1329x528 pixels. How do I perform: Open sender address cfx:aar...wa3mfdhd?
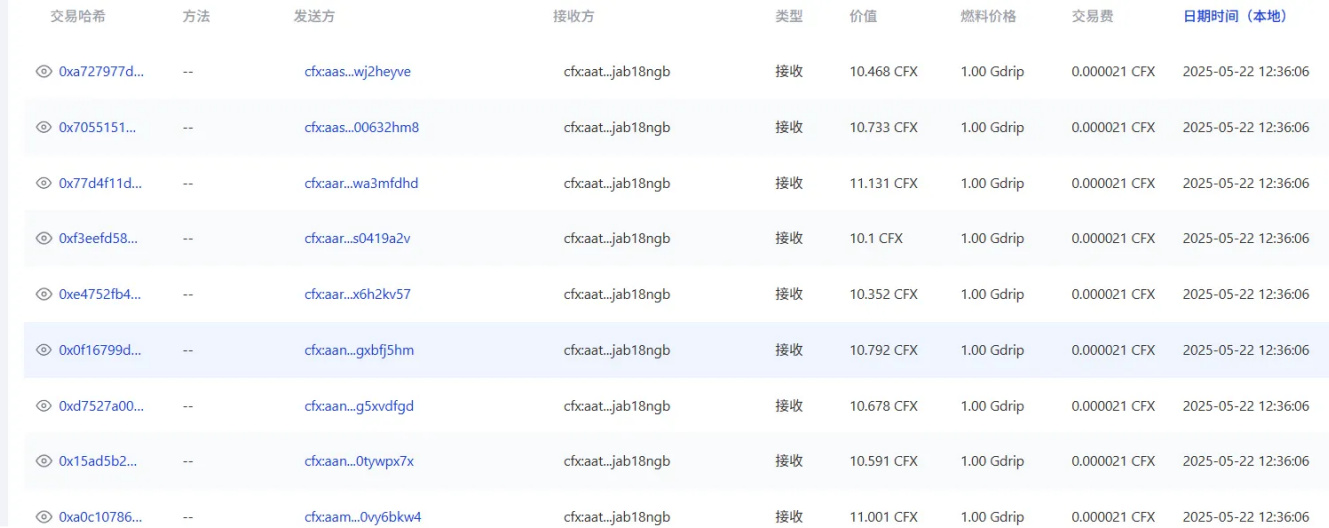click(361, 184)
